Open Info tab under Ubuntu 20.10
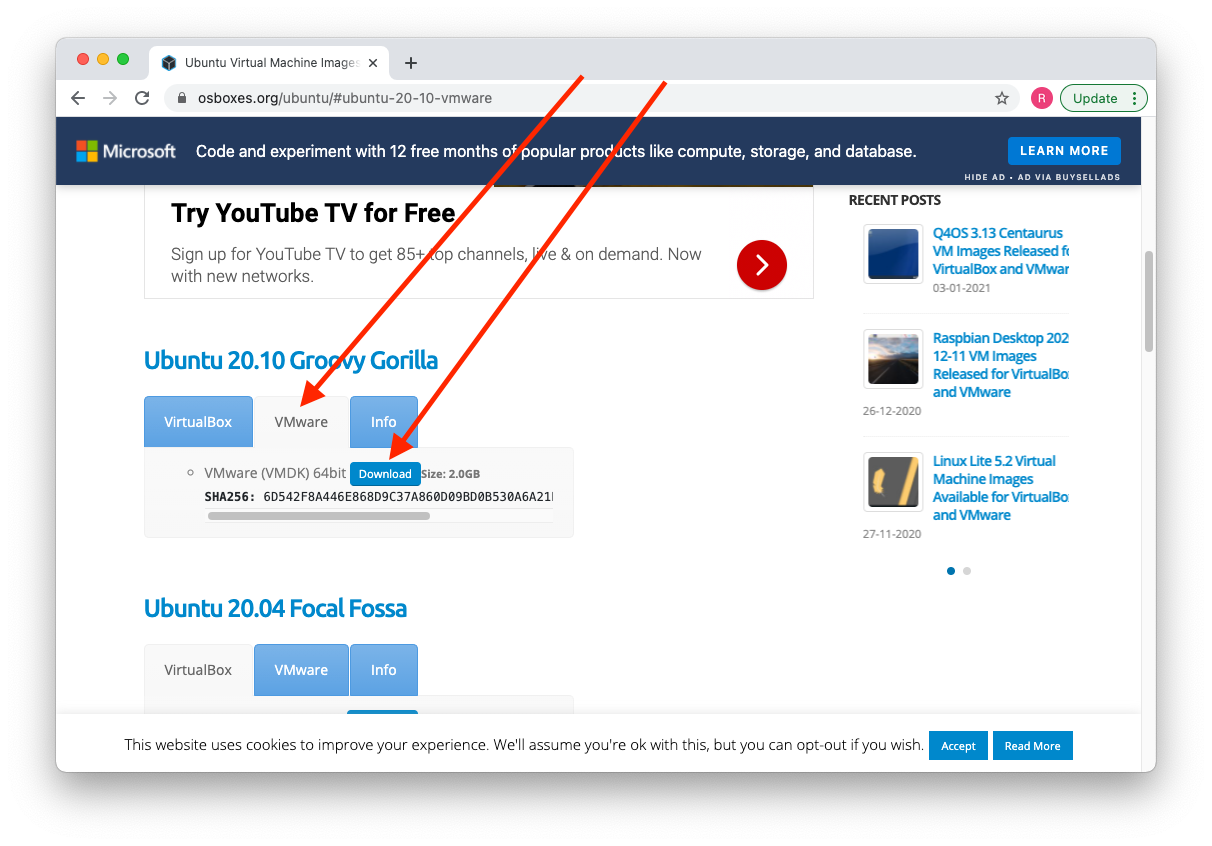This screenshot has width=1212, height=846. point(384,422)
